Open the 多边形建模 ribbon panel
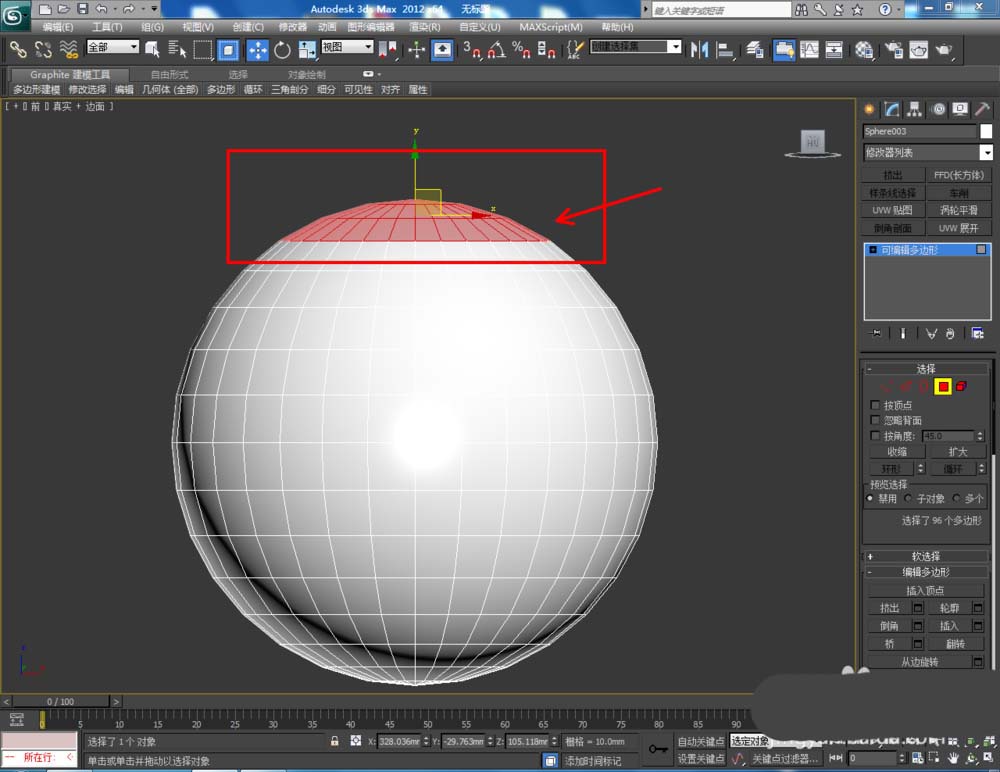This screenshot has height=772, width=1000. 36,89
